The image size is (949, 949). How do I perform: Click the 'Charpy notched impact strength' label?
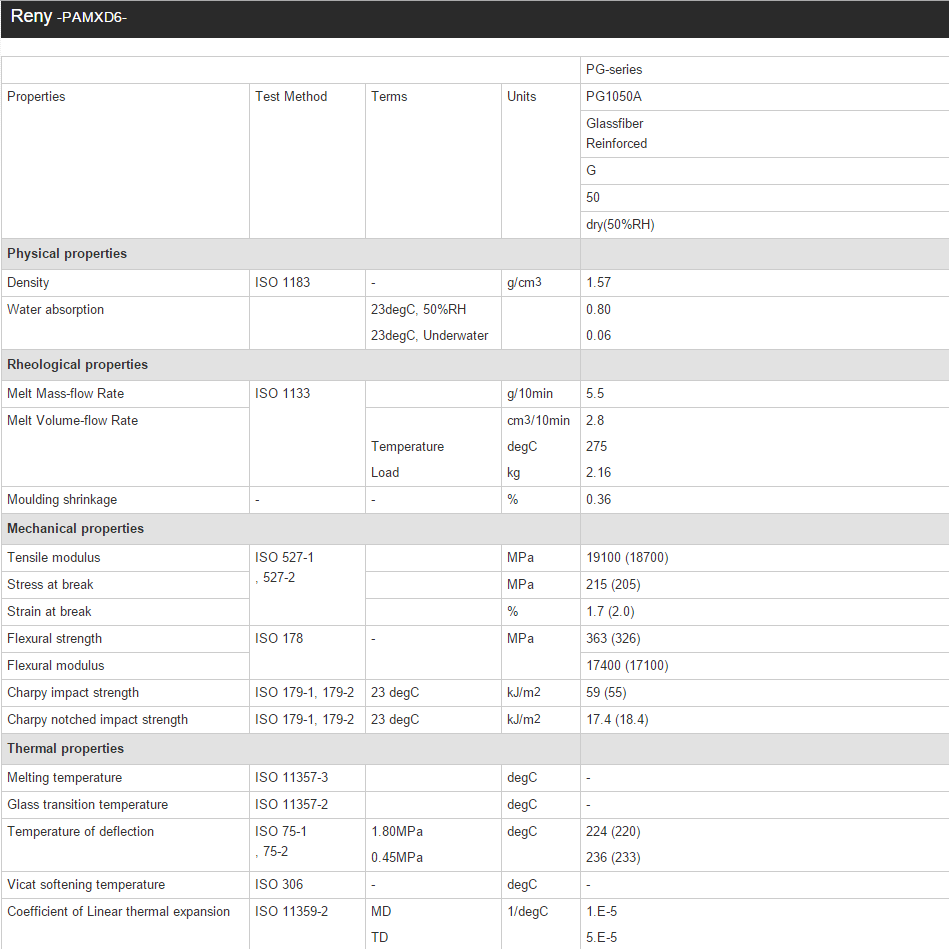click(97, 720)
